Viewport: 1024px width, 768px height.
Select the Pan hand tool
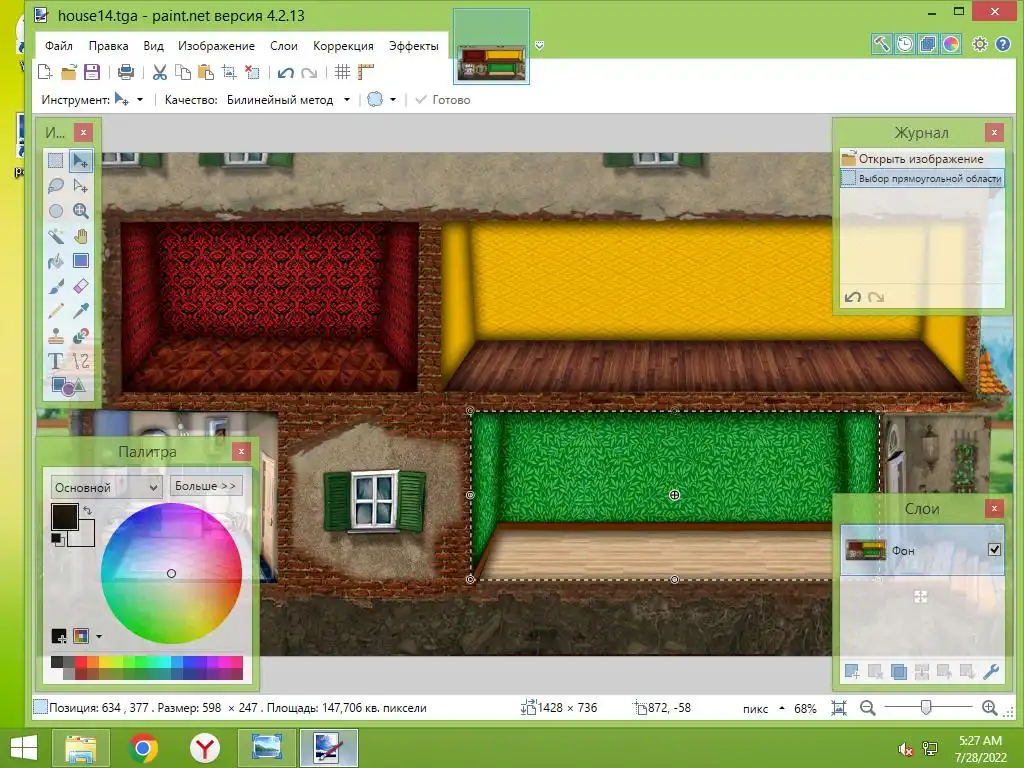point(80,236)
